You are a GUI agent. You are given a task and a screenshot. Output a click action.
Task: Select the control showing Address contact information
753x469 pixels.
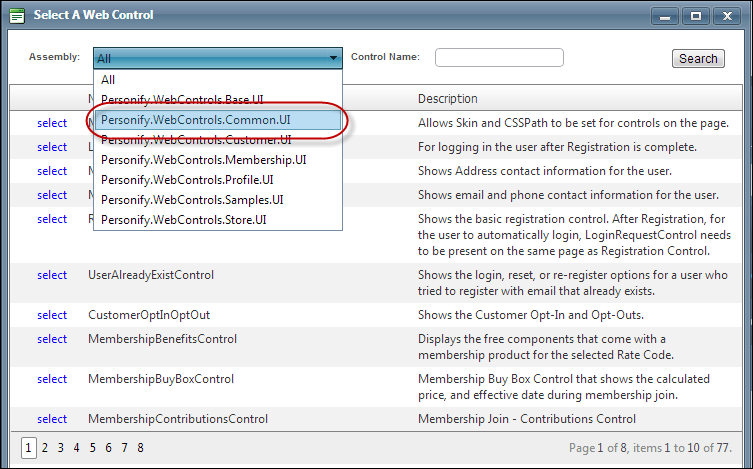click(52, 171)
